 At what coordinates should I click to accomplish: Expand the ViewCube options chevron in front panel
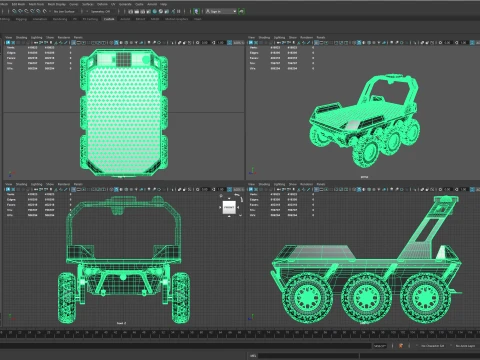[x=240, y=215]
